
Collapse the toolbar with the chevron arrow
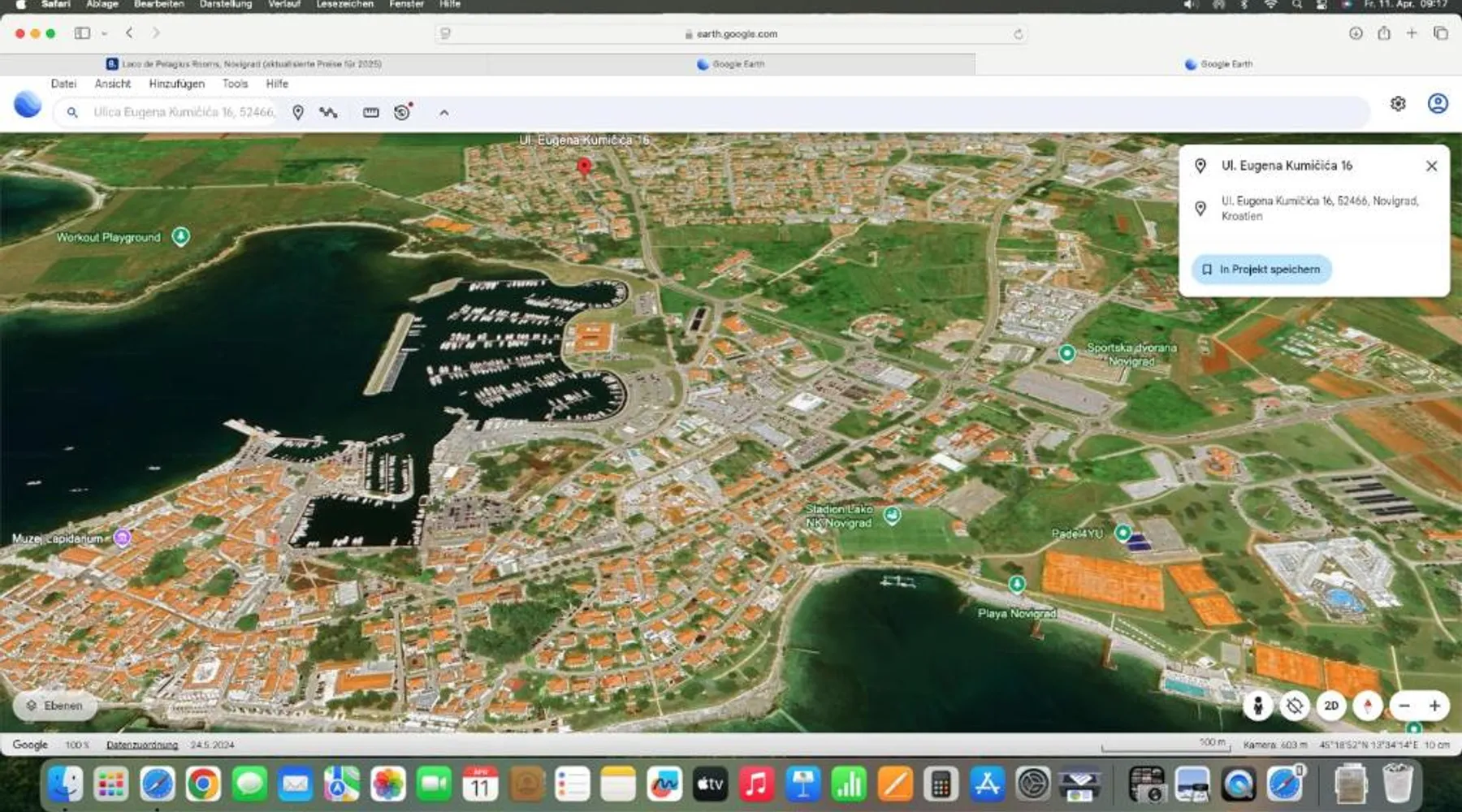[x=444, y=113]
